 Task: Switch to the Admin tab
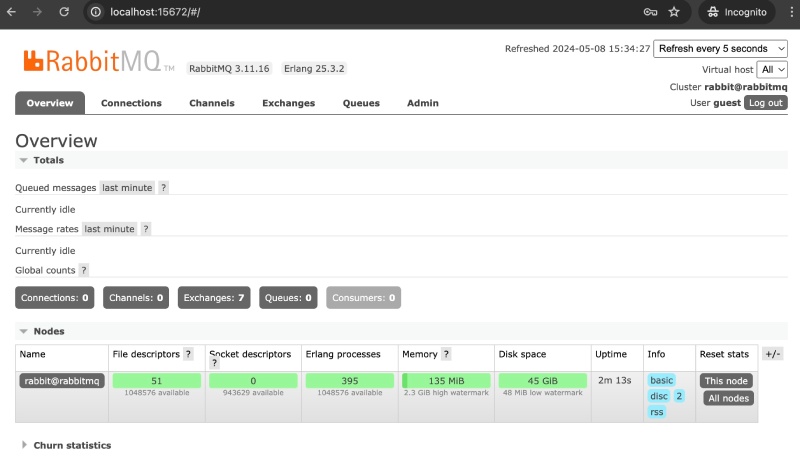pos(422,103)
